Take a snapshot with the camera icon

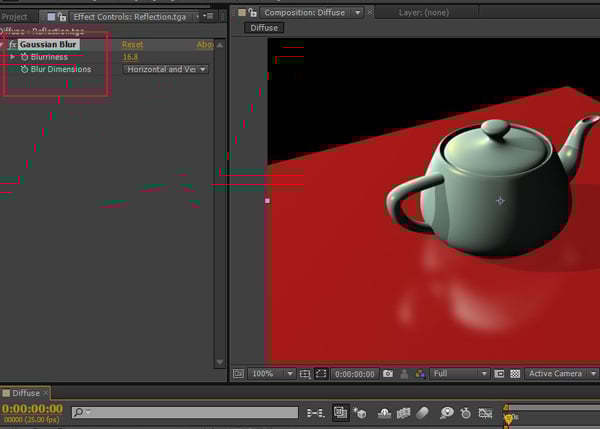click(388, 374)
